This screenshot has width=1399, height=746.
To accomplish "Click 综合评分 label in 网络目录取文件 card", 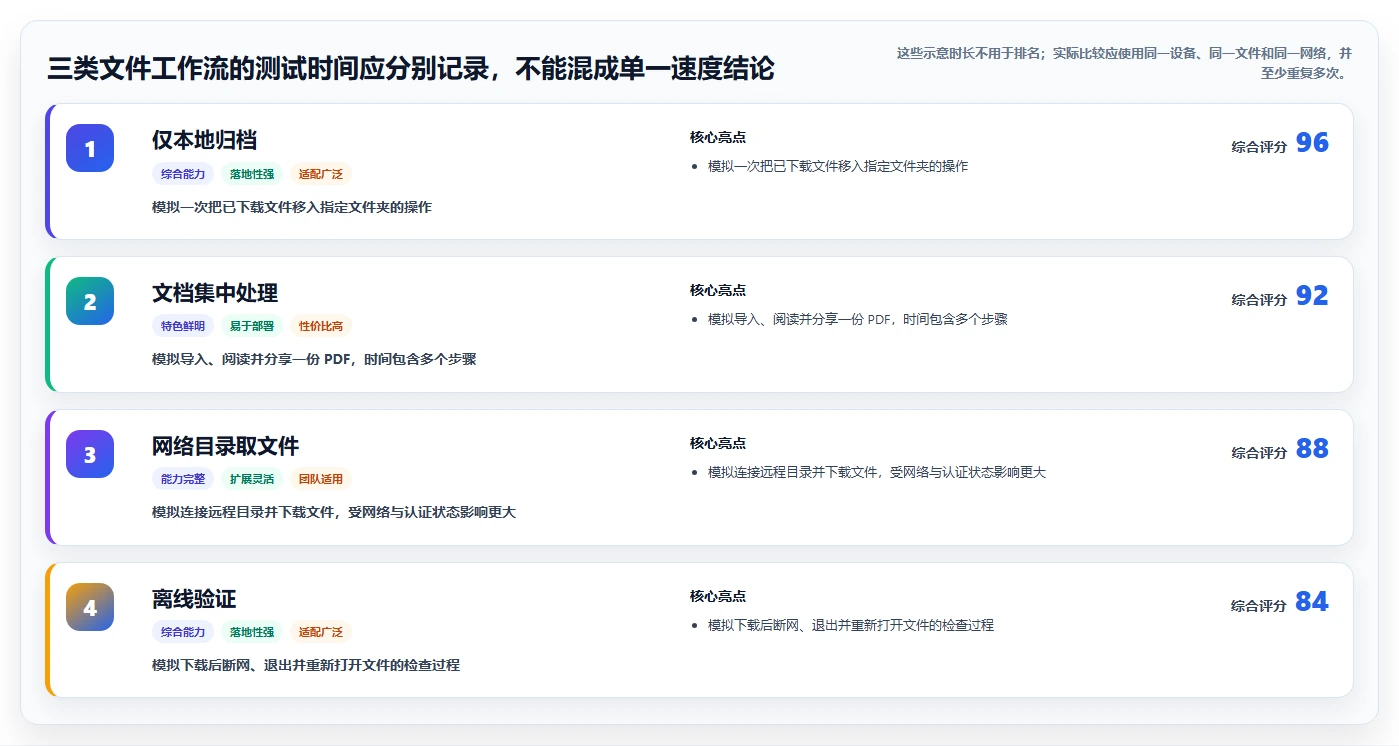I will pos(1259,453).
